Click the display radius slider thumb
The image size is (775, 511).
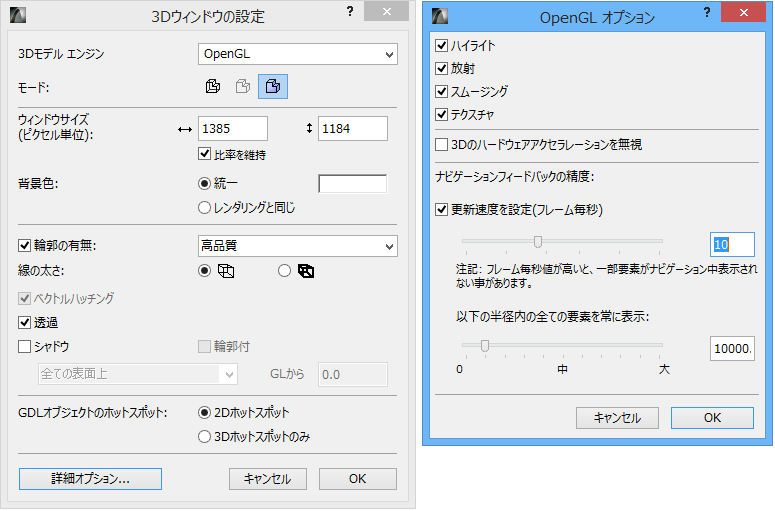(485, 345)
